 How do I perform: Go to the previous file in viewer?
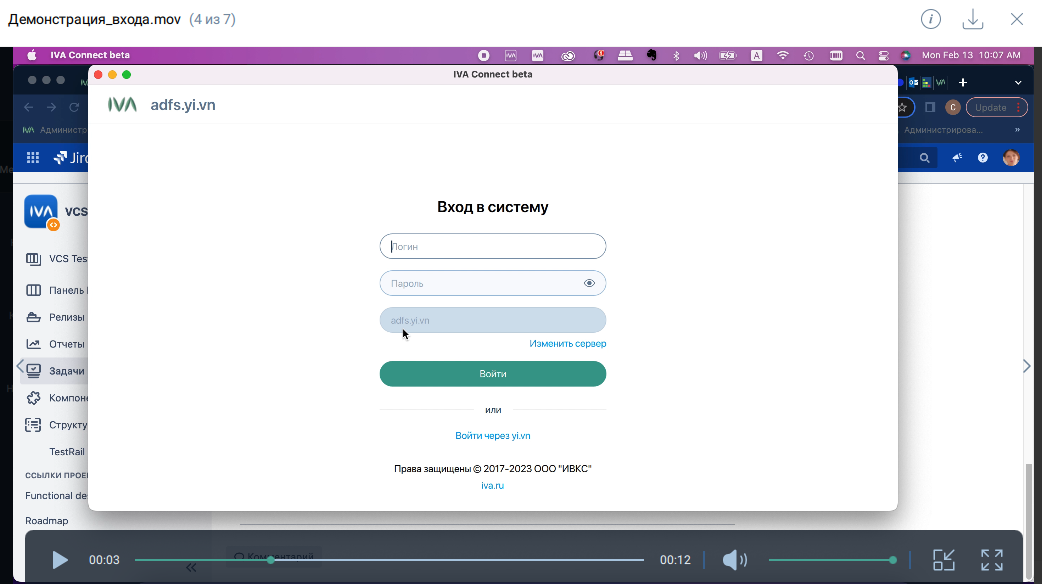tap(18, 367)
